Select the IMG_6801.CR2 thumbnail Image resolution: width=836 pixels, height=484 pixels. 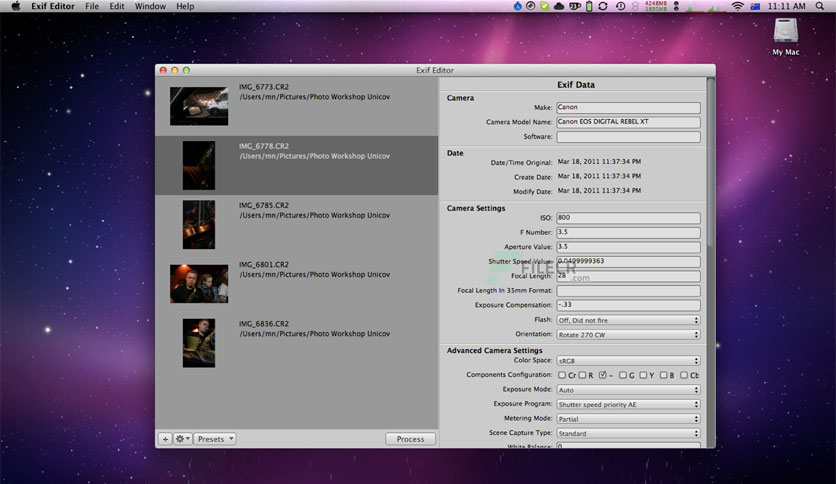[199, 284]
